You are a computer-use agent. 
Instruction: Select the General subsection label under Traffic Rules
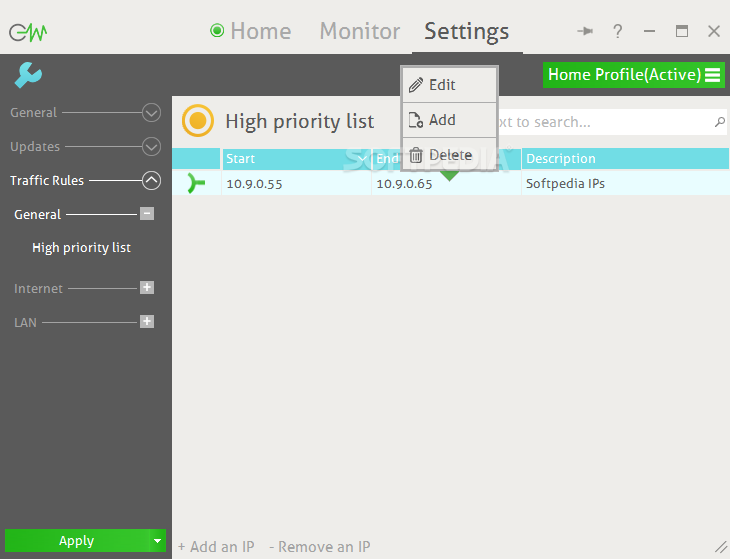click(x=37, y=215)
